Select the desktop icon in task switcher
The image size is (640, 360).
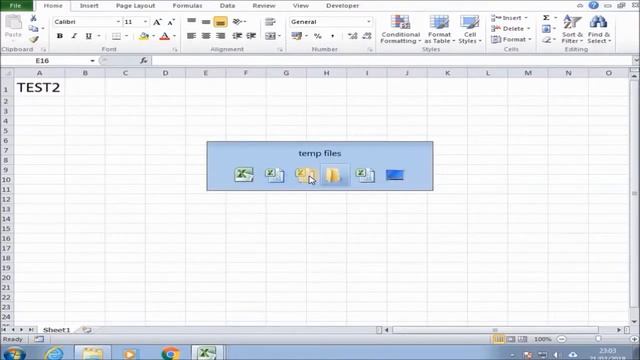(395, 175)
